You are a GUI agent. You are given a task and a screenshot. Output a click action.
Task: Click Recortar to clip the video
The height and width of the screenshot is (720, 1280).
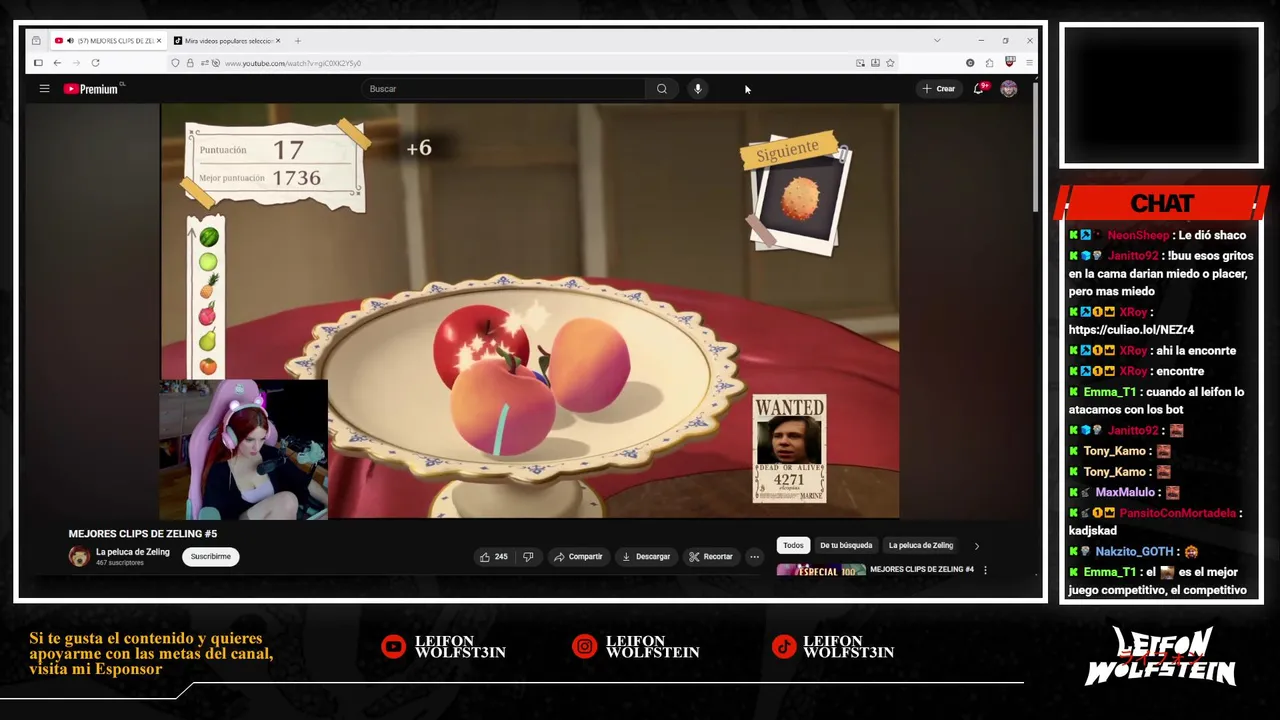pos(711,557)
